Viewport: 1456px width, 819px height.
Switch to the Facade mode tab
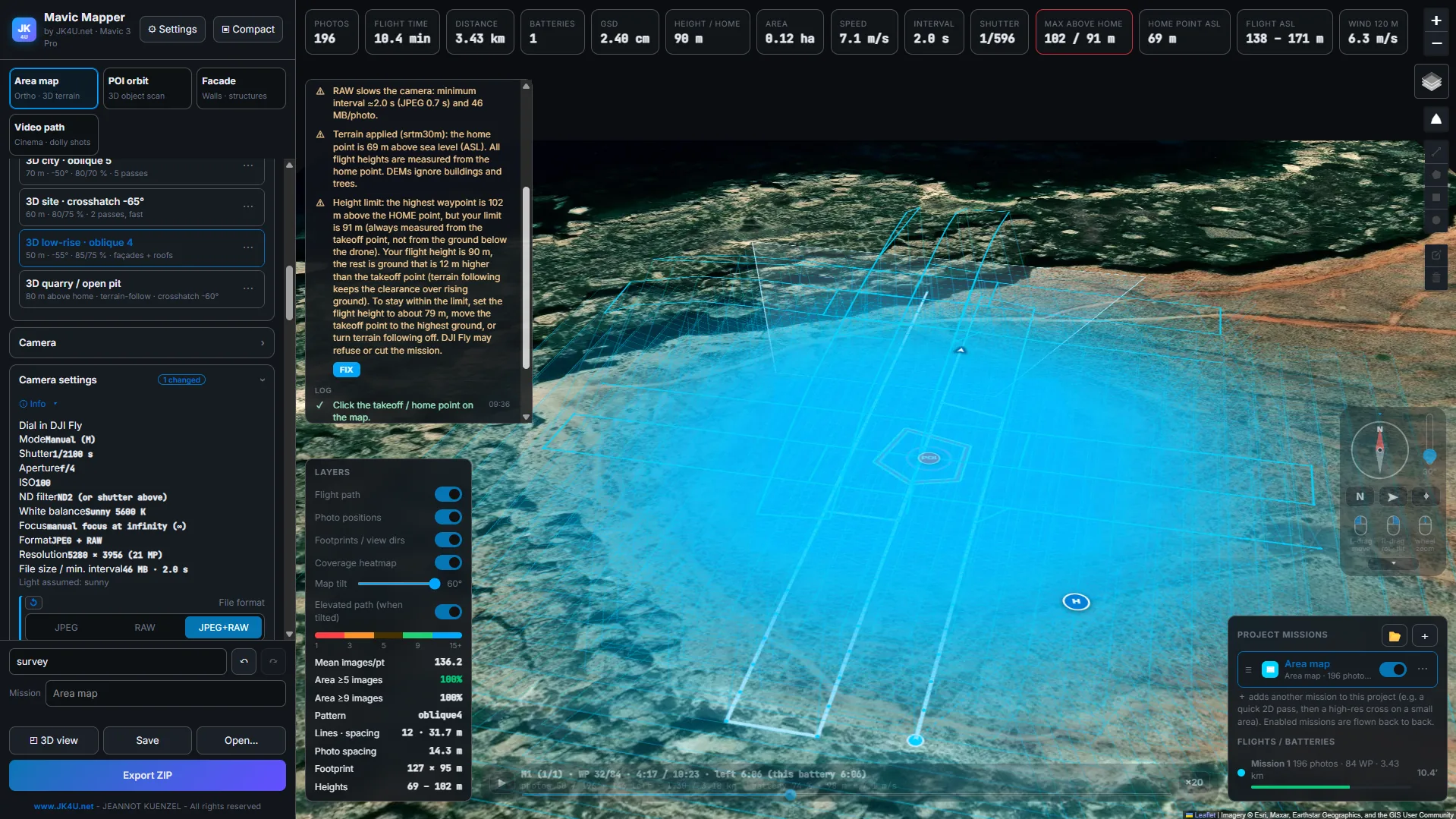point(241,88)
